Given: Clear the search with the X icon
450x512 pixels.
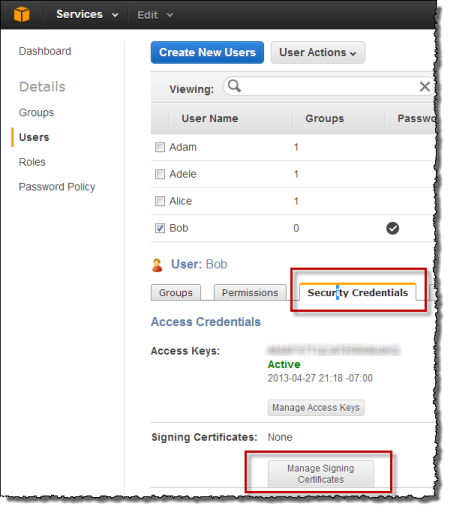Looking at the screenshot, I should [425, 87].
